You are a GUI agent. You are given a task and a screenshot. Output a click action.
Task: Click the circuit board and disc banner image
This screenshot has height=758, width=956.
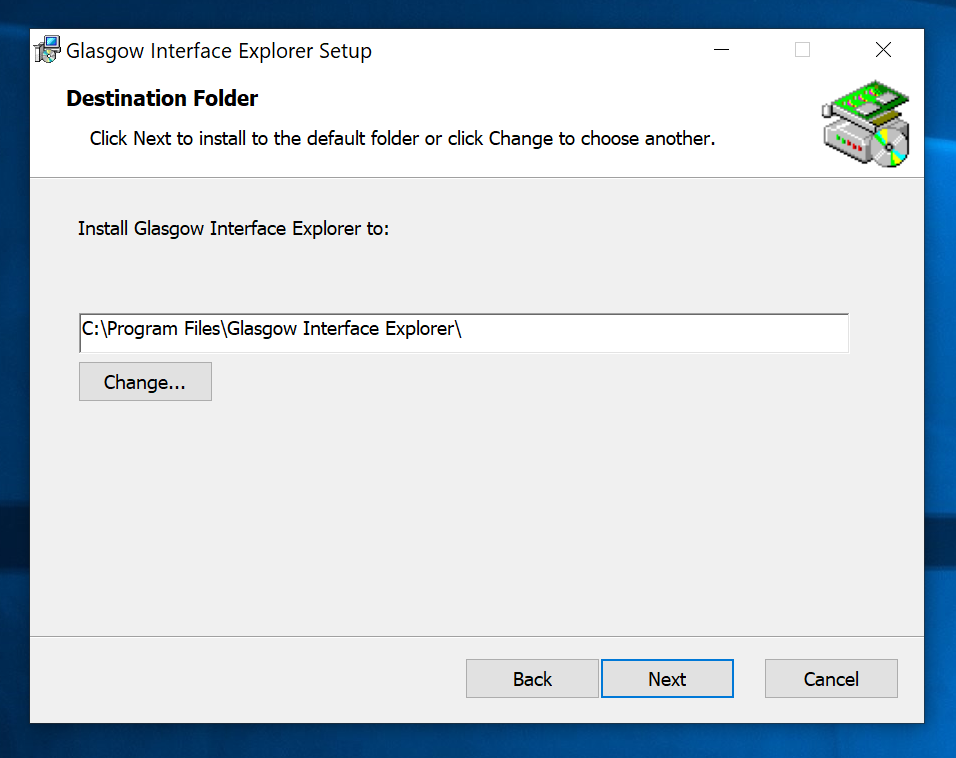pos(865,123)
